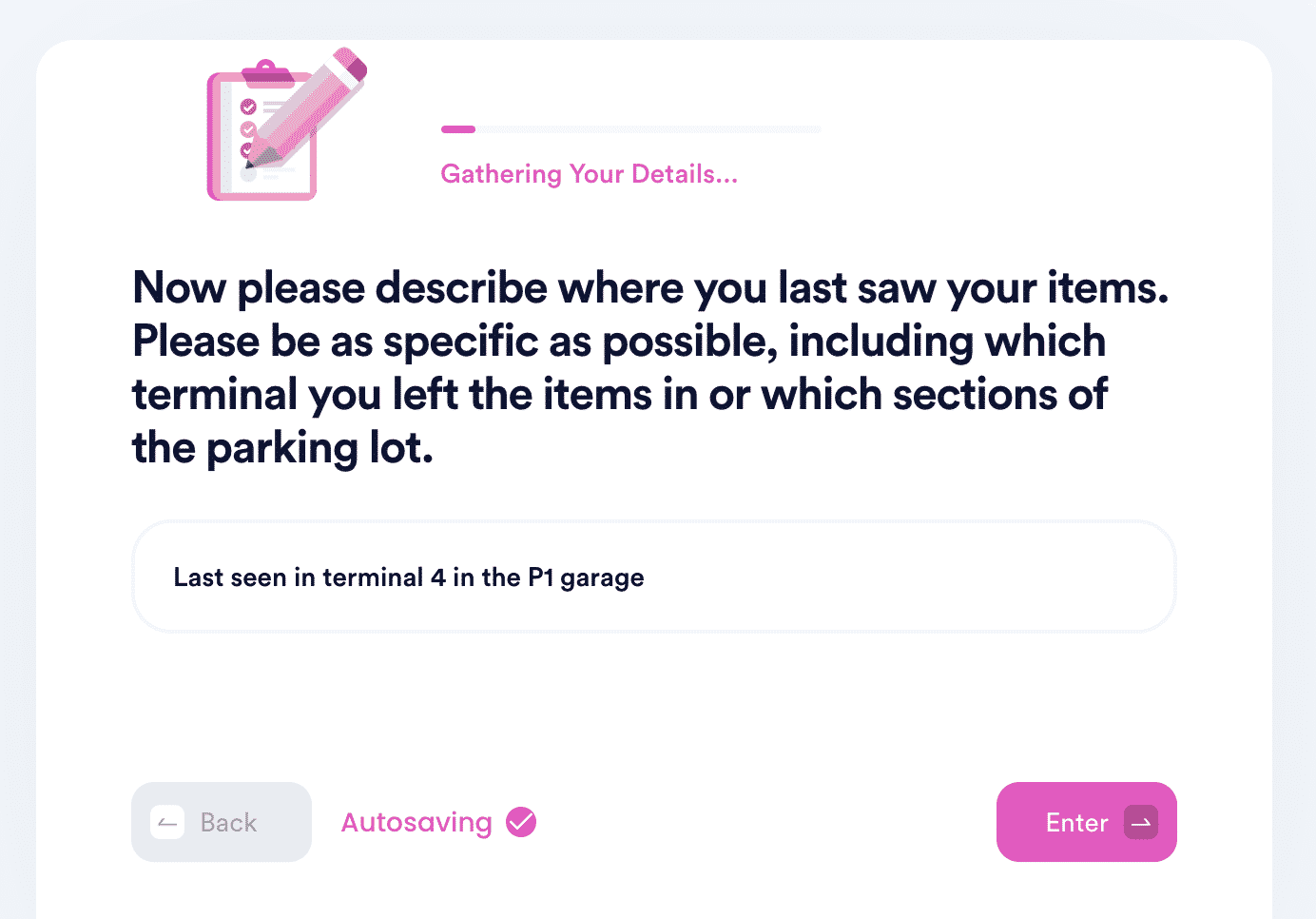The height and width of the screenshot is (919, 1316).
Task: Click the arrow icon inside Enter button
Action: tap(1141, 822)
